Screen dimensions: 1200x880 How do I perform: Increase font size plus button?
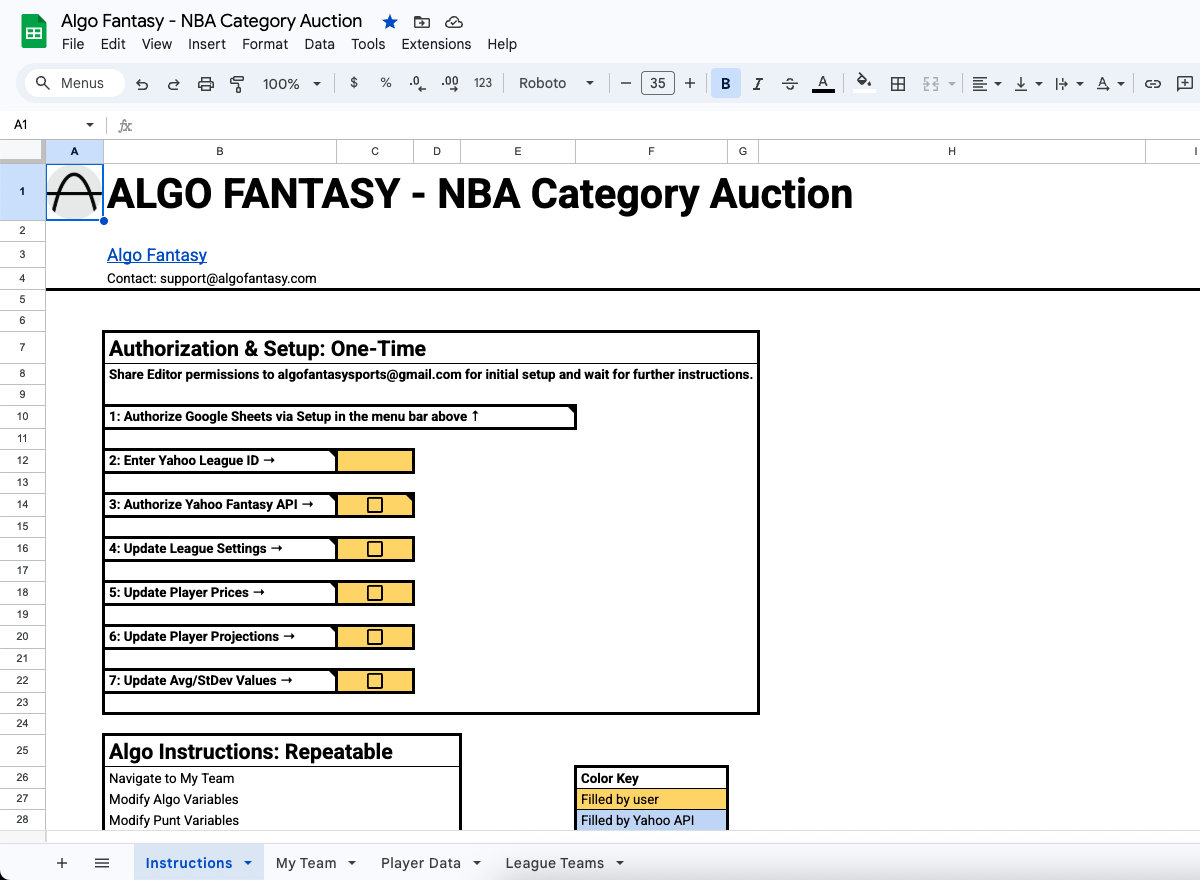(x=690, y=84)
